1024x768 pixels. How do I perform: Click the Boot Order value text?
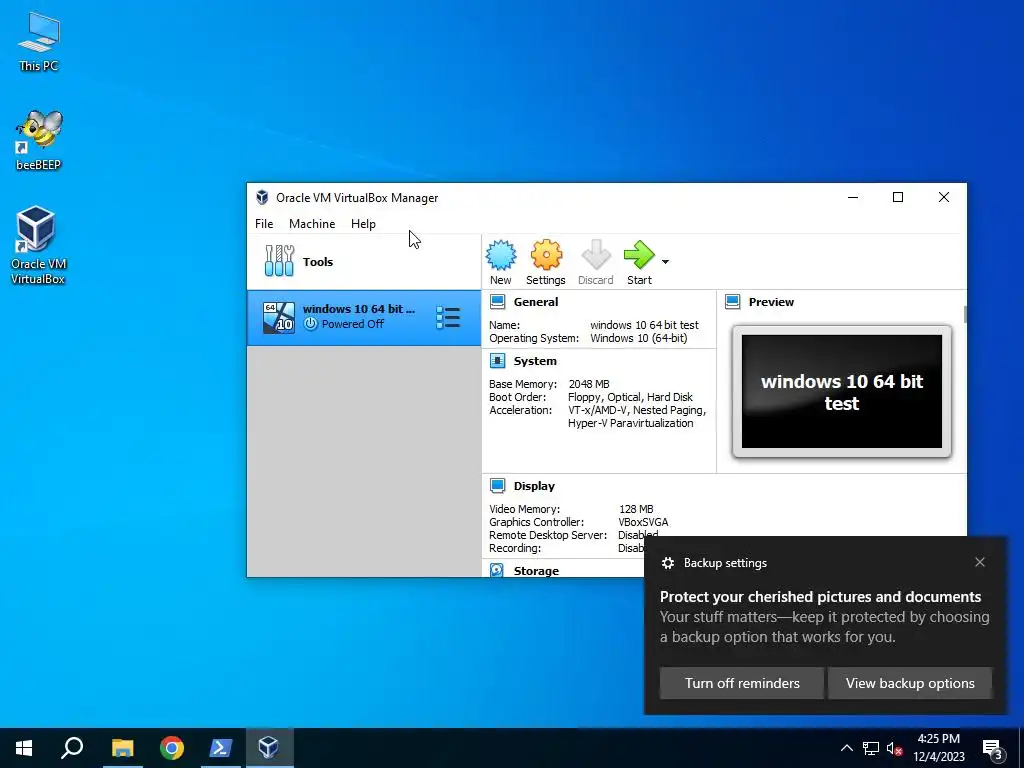click(x=630, y=397)
